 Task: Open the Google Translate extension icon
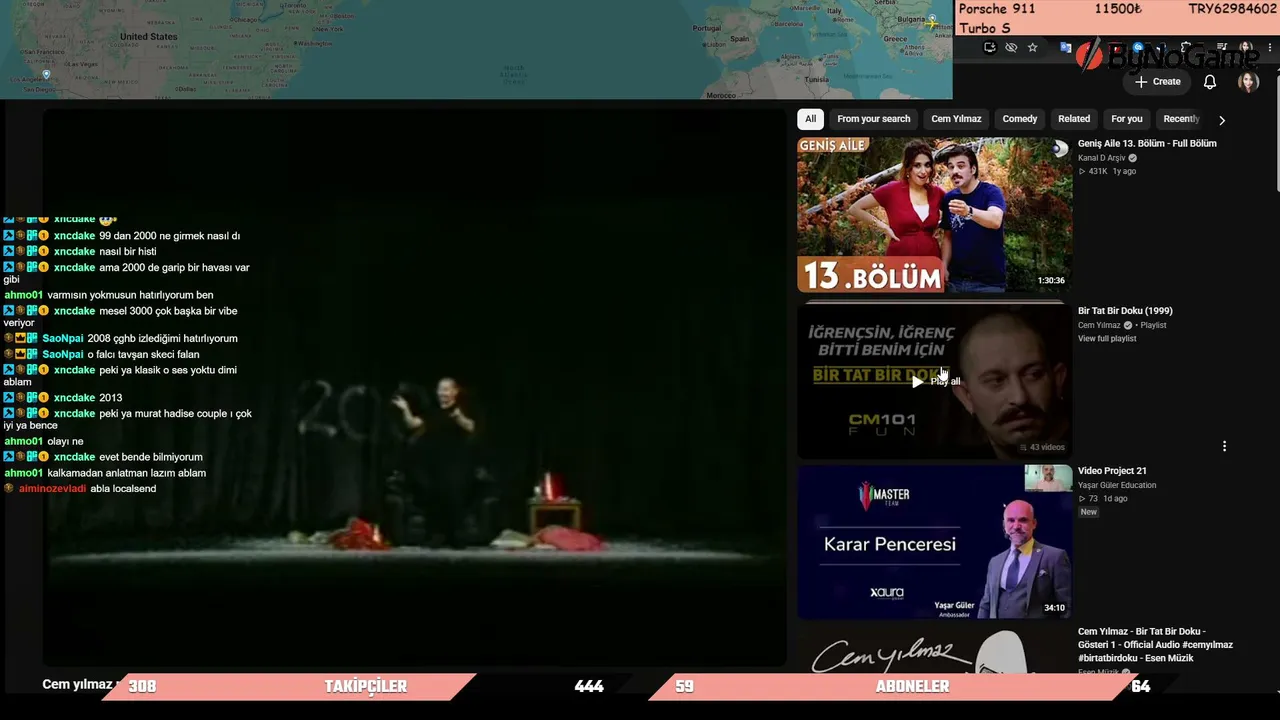(1066, 47)
